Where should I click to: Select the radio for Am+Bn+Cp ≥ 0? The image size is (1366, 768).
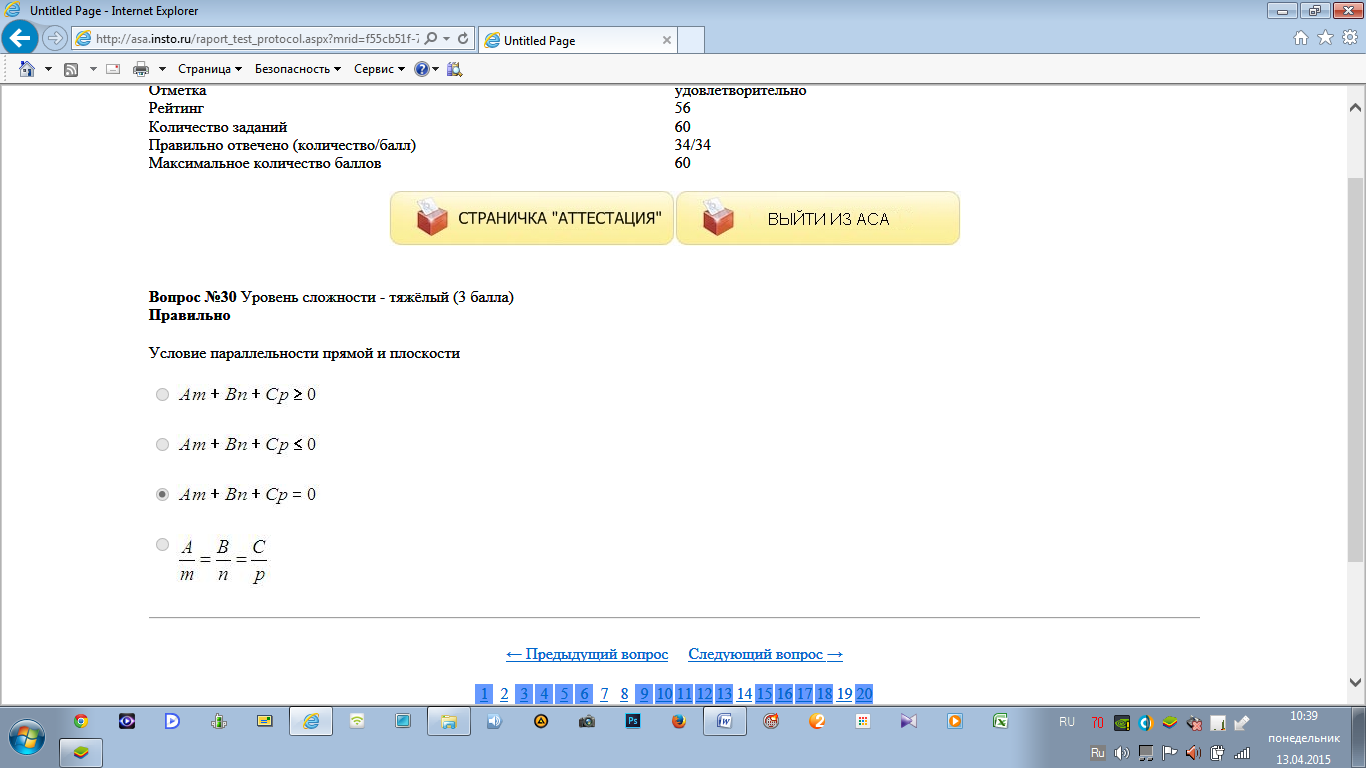(162, 395)
